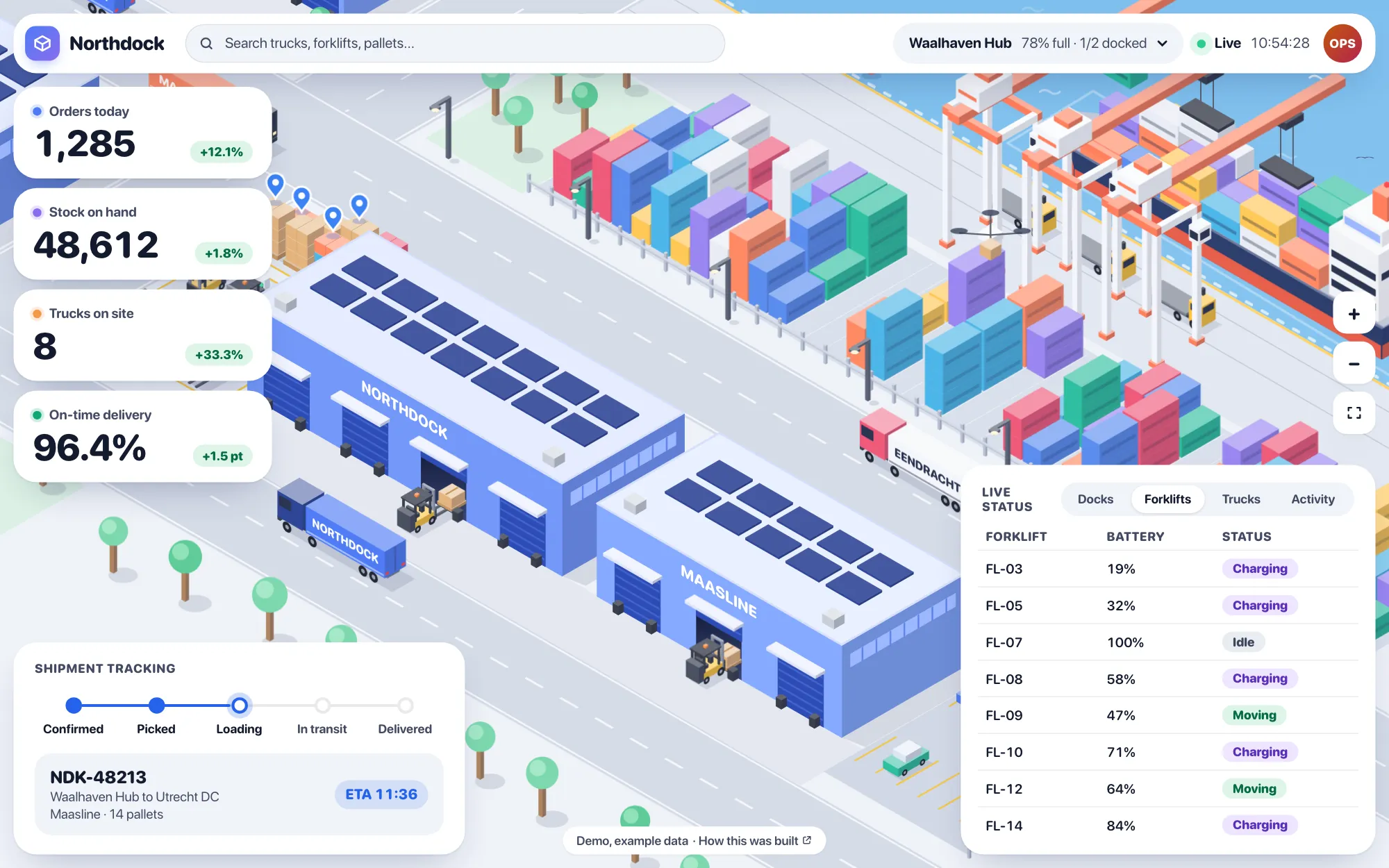Screen dimensions: 1389x868
Task: Click the Idle status badge
Action: pyautogui.click(x=1243, y=642)
